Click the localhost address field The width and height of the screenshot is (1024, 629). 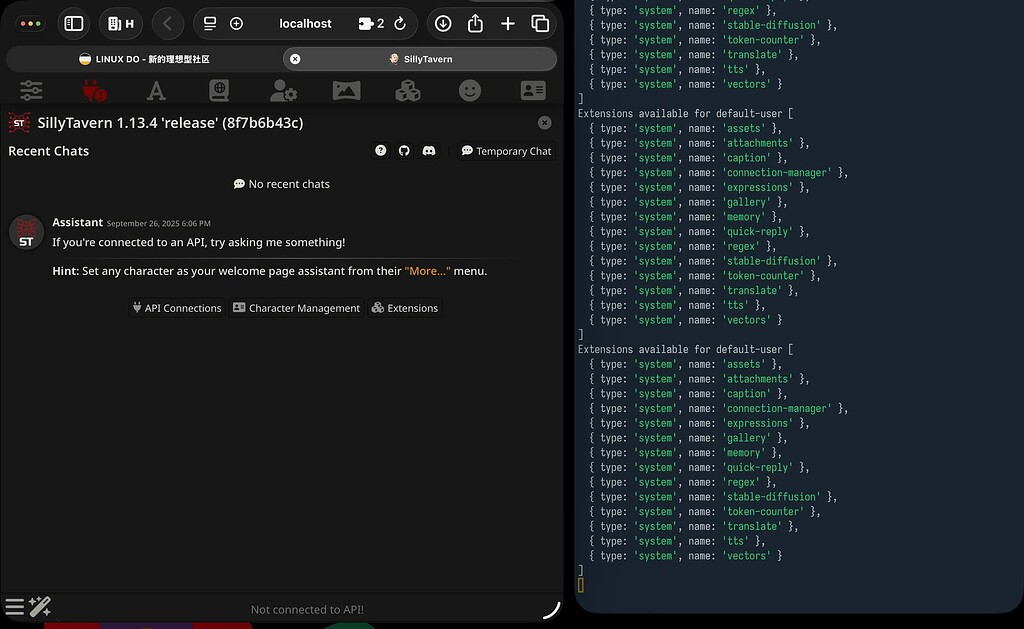305,24
